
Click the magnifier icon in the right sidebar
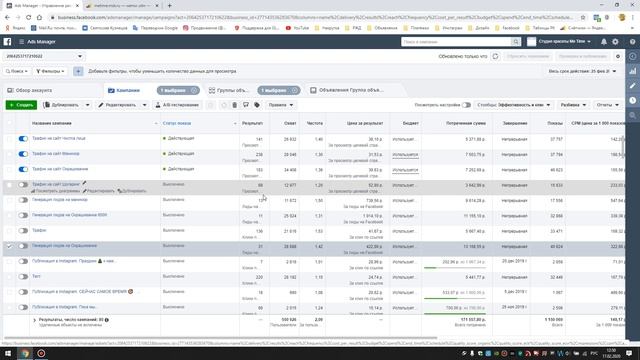633,116
